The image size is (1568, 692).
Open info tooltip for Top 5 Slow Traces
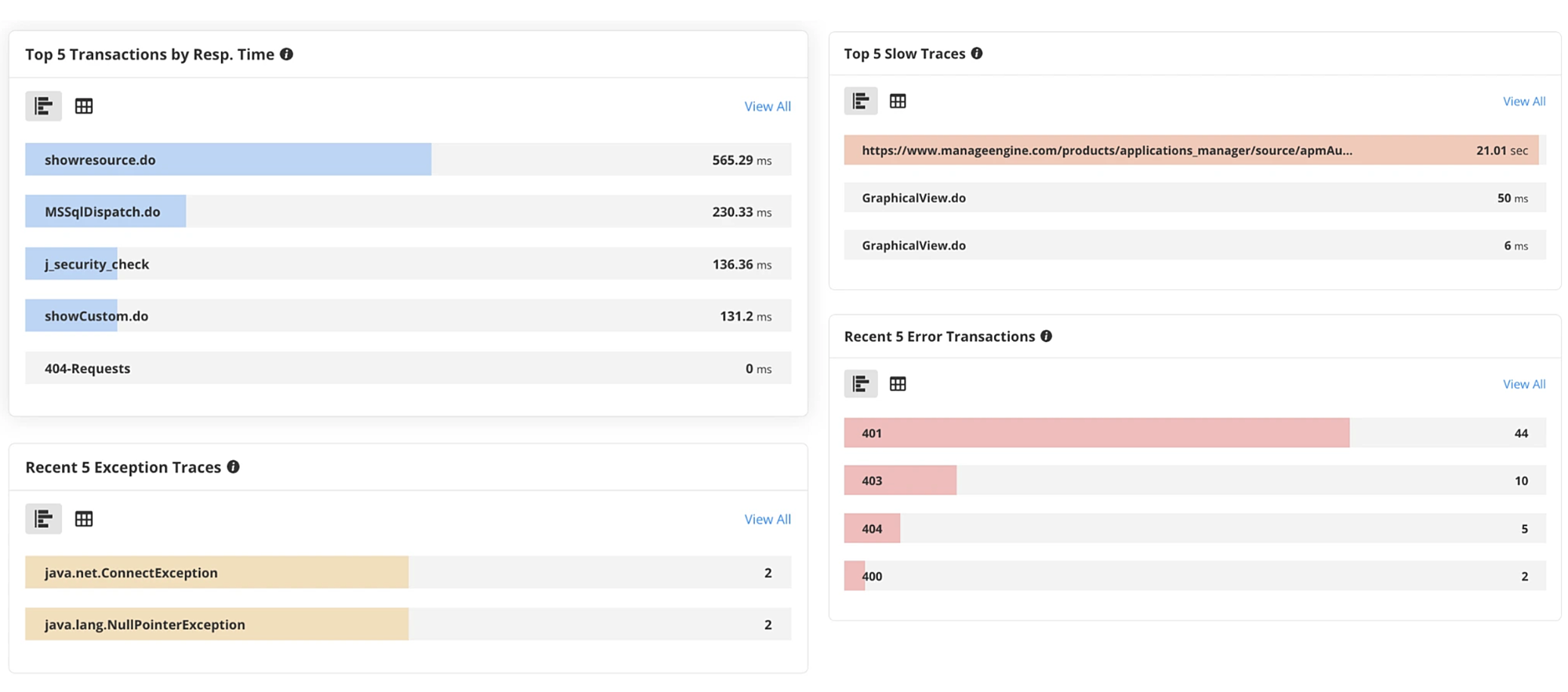tap(977, 53)
